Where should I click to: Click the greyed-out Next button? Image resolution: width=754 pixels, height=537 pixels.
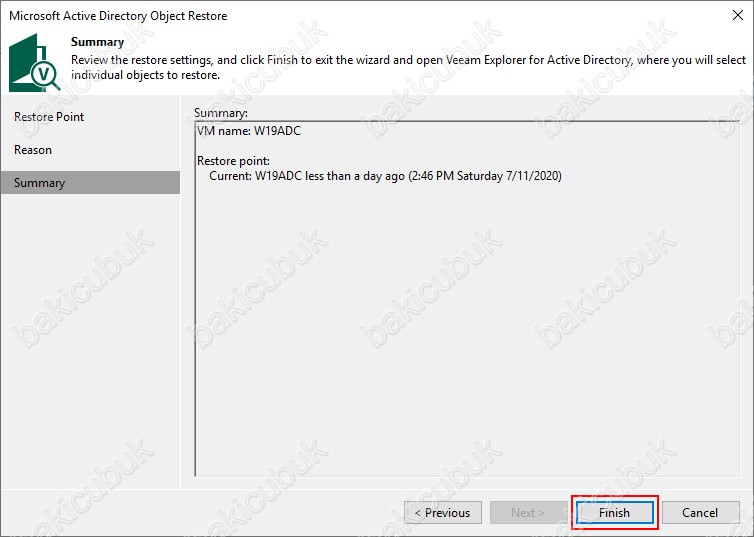tap(528, 512)
